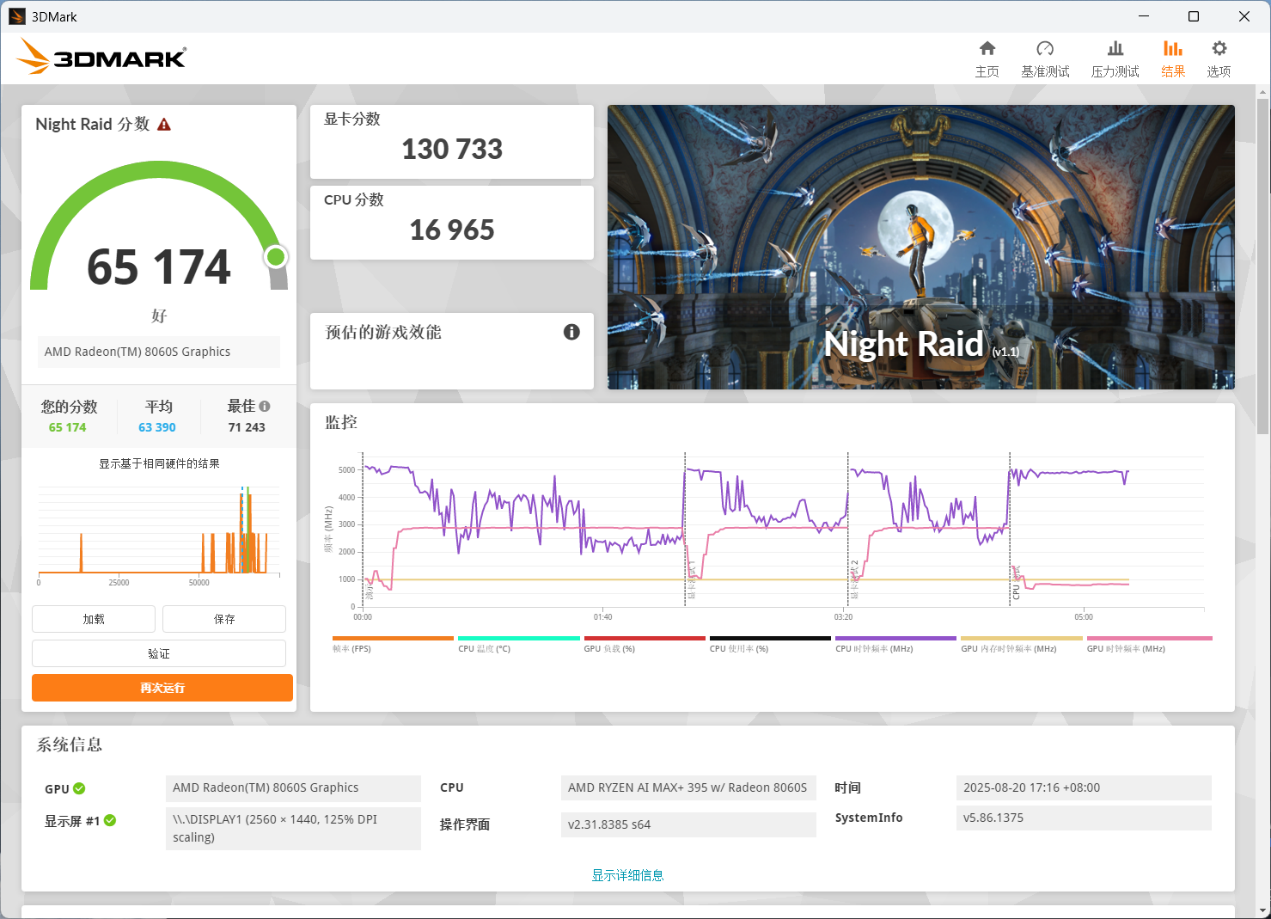Click the green check beside 显示屏 #1

tap(110, 820)
